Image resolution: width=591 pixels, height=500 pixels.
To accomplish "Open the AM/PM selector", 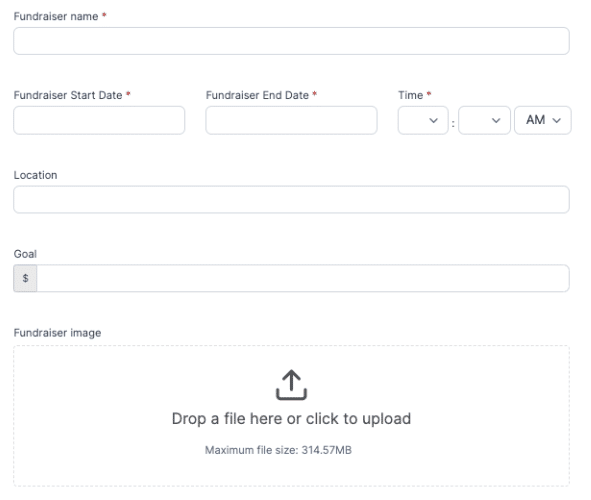I will tap(543, 120).
